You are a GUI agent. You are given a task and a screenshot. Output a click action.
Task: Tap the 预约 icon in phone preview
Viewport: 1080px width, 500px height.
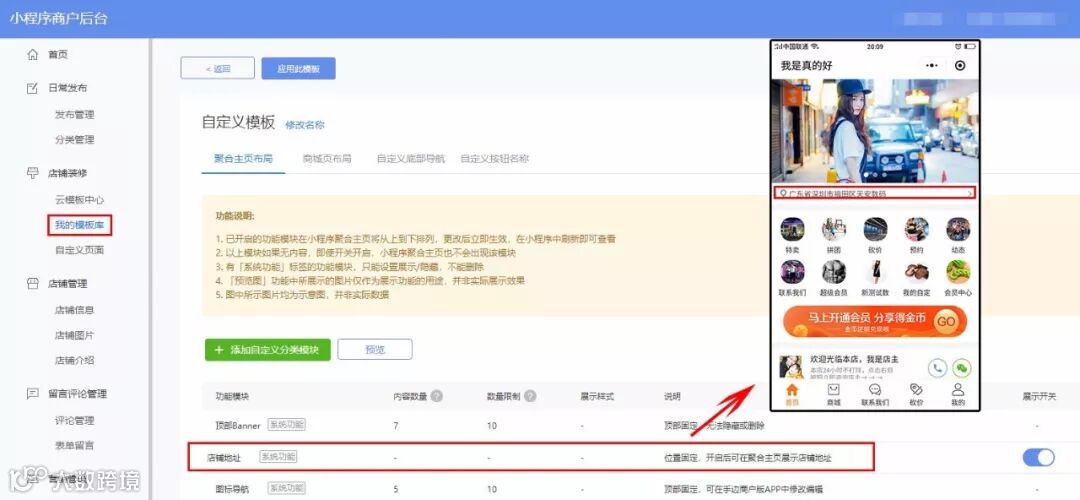point(916,229)
